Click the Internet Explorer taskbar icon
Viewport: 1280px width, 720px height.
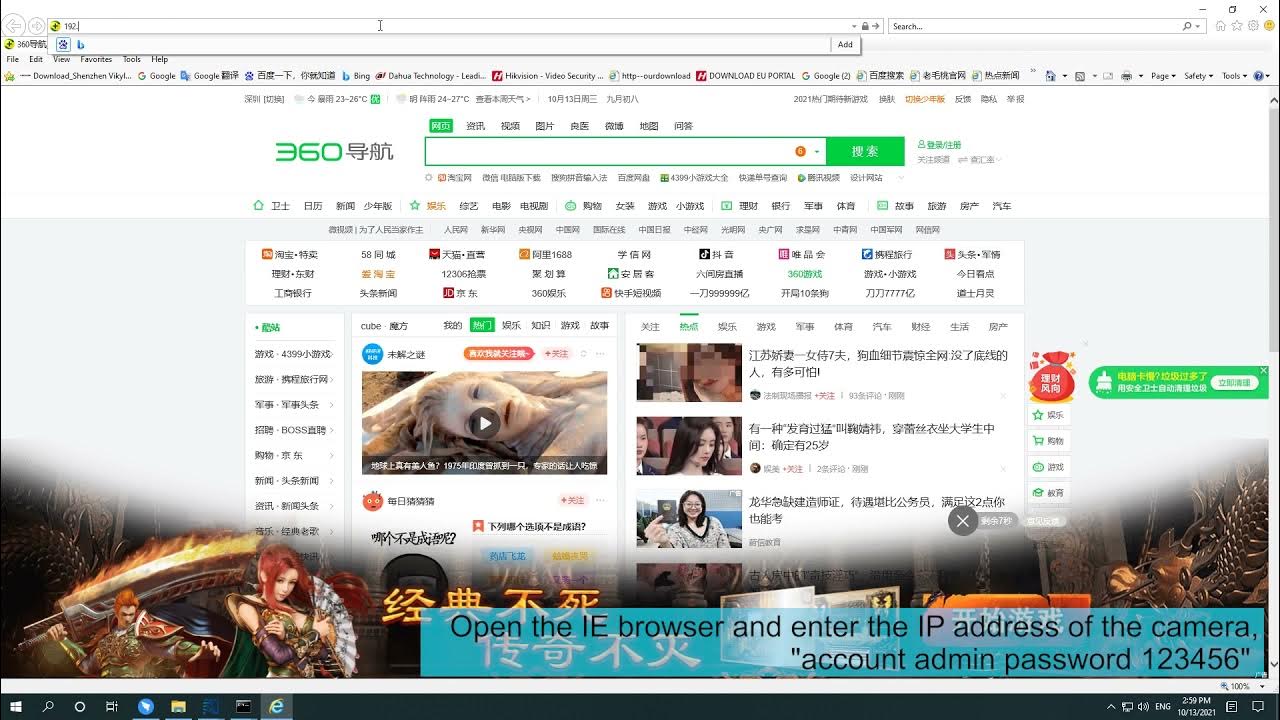pos(276,706)
